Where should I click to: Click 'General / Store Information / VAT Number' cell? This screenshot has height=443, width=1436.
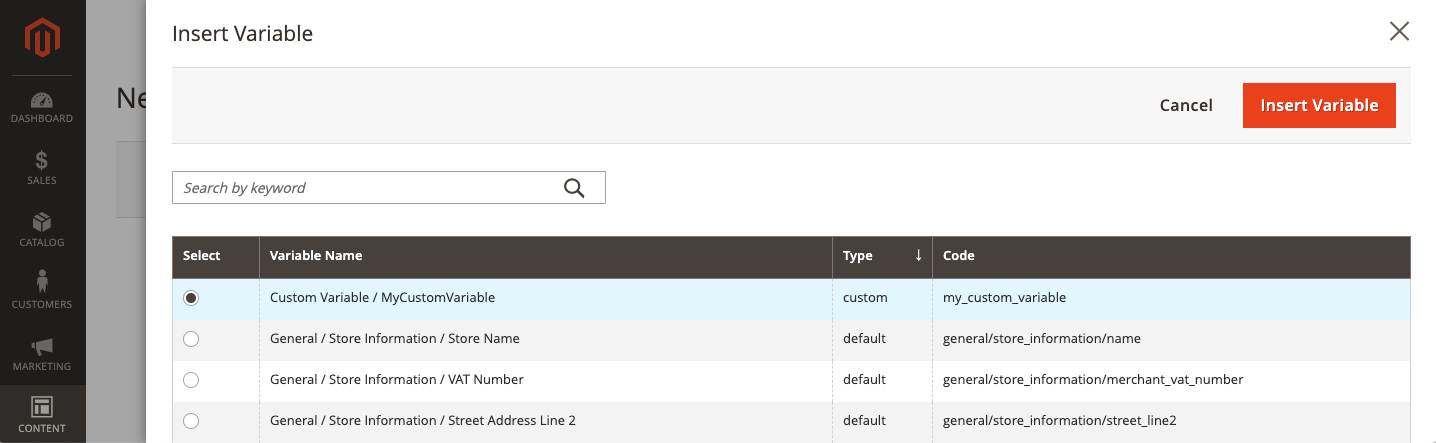pos(546,380)
